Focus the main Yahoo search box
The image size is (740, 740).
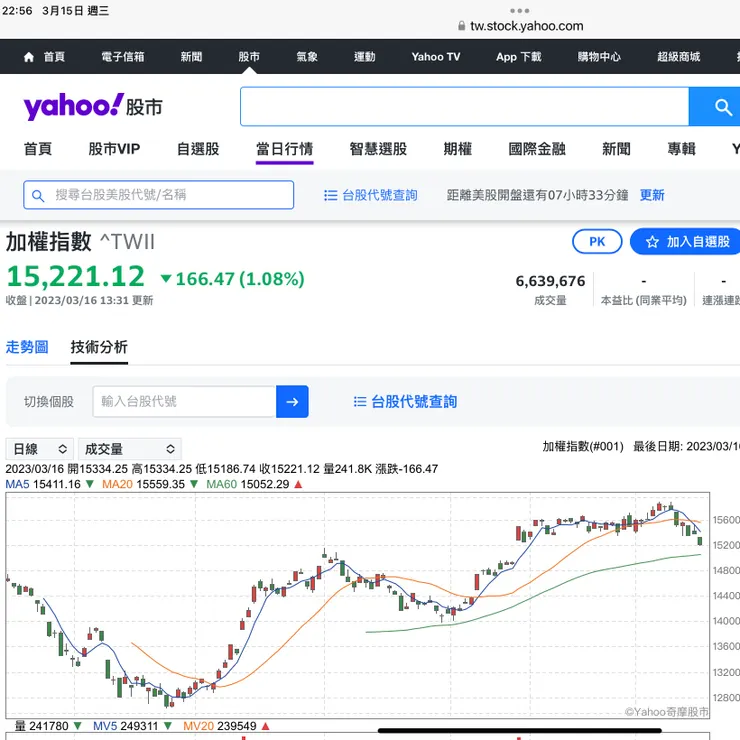[x=464, y=107]
